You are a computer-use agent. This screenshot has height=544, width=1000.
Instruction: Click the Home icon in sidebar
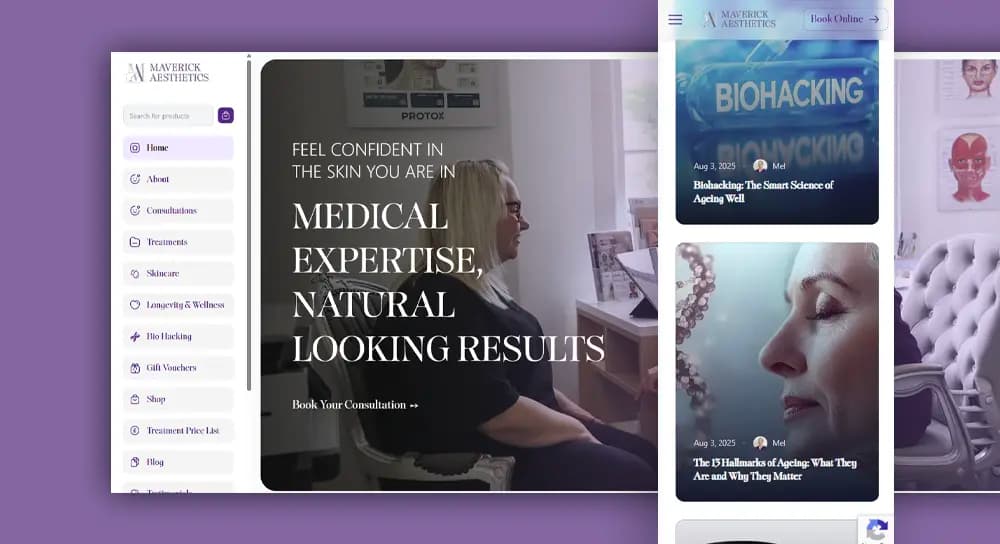(135, 148)
